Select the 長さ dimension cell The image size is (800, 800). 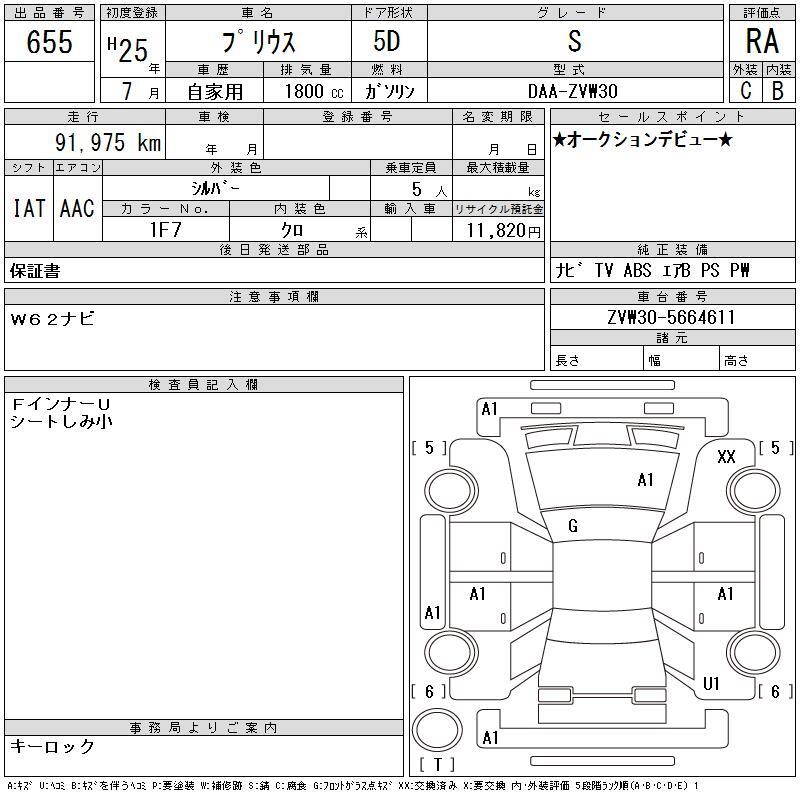coord(596,358)
